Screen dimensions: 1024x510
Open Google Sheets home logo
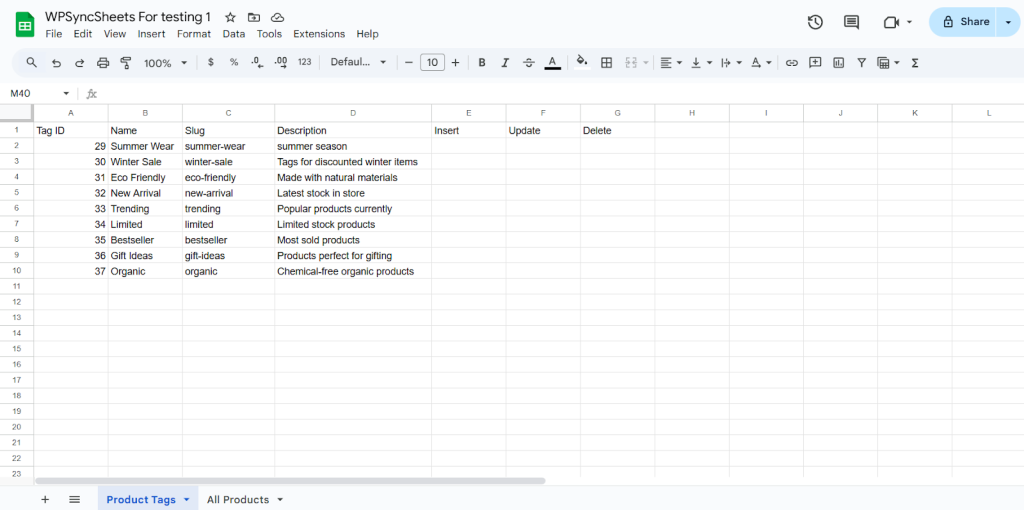pyautogui.click(x=25, y=25)
